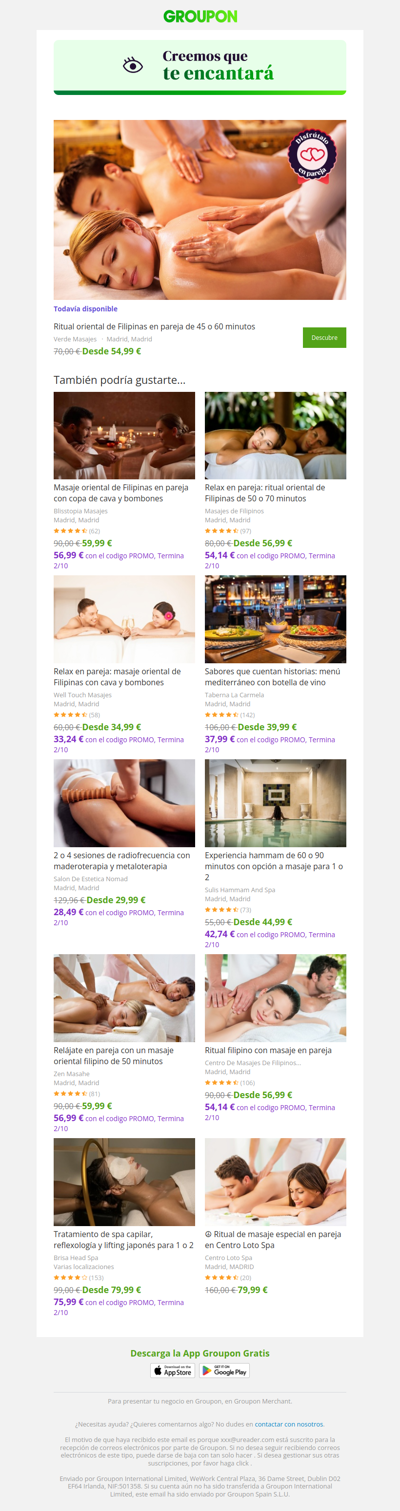Click Creemos que te encantará banner
400x1511 pixels.
(200, 67)
